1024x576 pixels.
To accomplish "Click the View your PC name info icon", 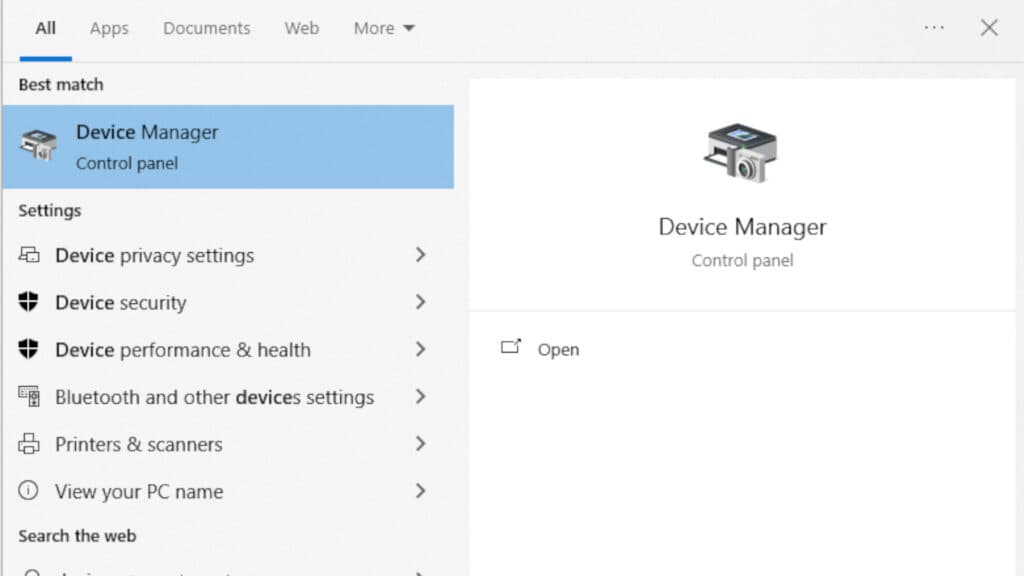I will click(x=29, y=491).
